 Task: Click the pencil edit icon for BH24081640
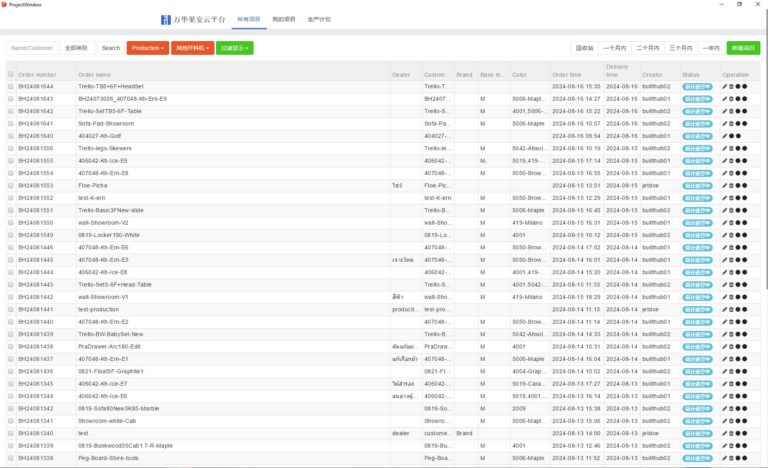[724, 136]
